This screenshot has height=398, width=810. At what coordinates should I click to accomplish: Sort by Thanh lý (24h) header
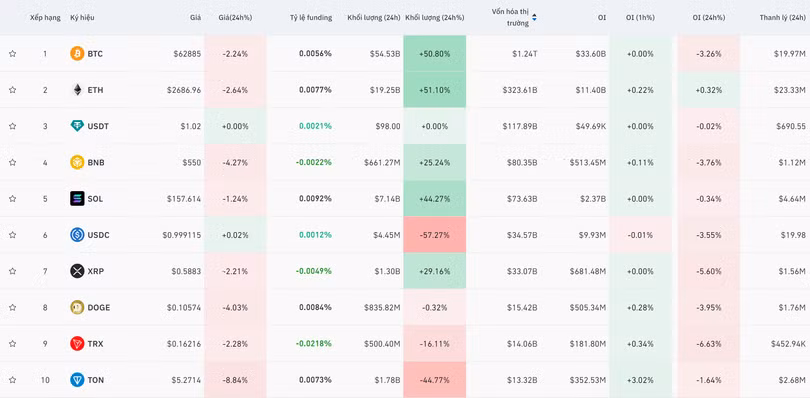click(782, 18)
